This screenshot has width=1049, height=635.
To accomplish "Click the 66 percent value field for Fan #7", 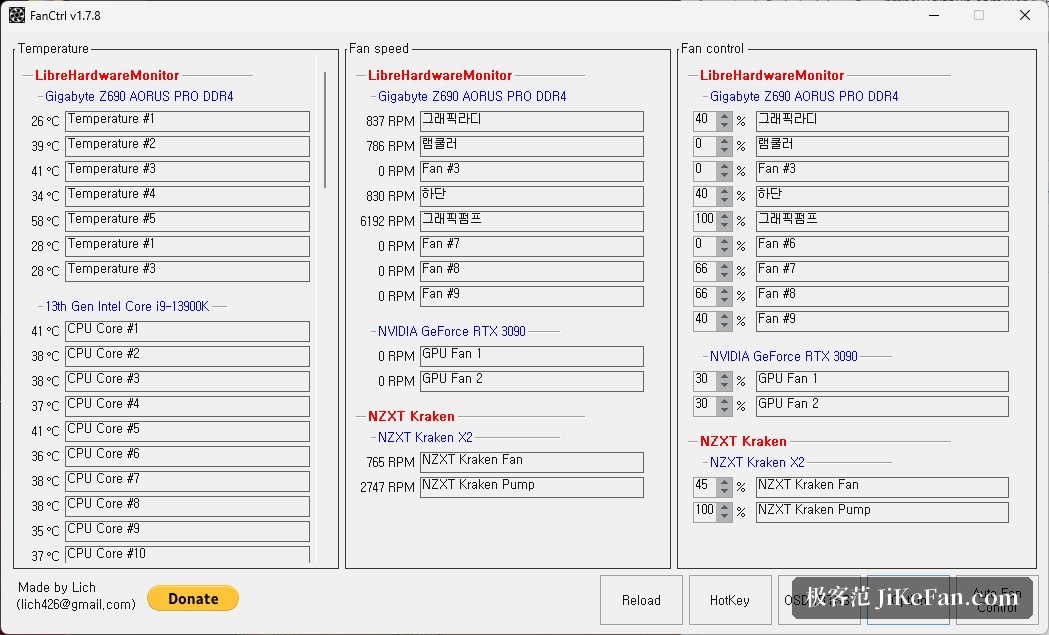I will pyautogui.click(x=705, y=271).
